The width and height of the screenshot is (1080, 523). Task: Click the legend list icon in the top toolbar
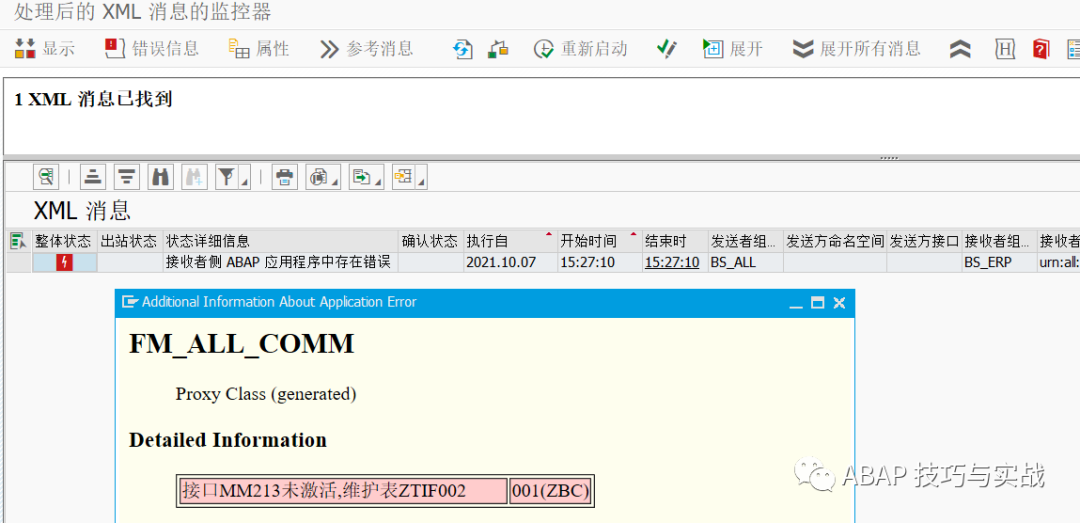pos(1073,49)
